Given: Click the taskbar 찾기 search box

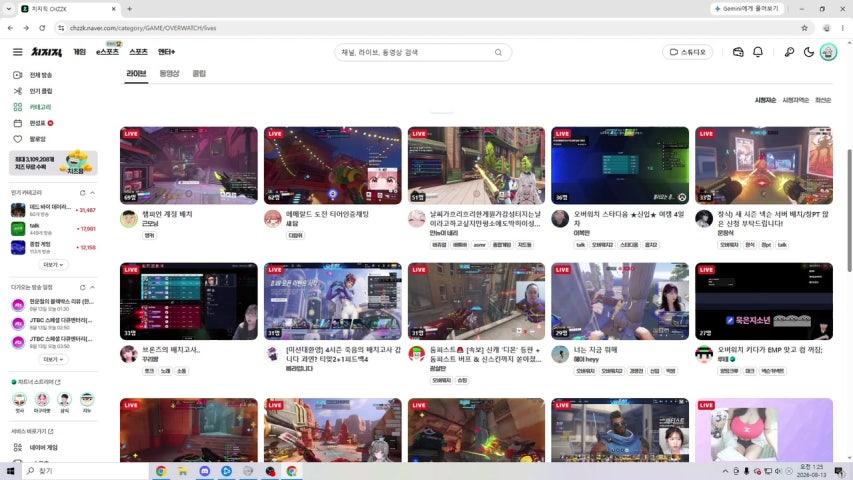Looking at the screenshot, I should [84, 471].
